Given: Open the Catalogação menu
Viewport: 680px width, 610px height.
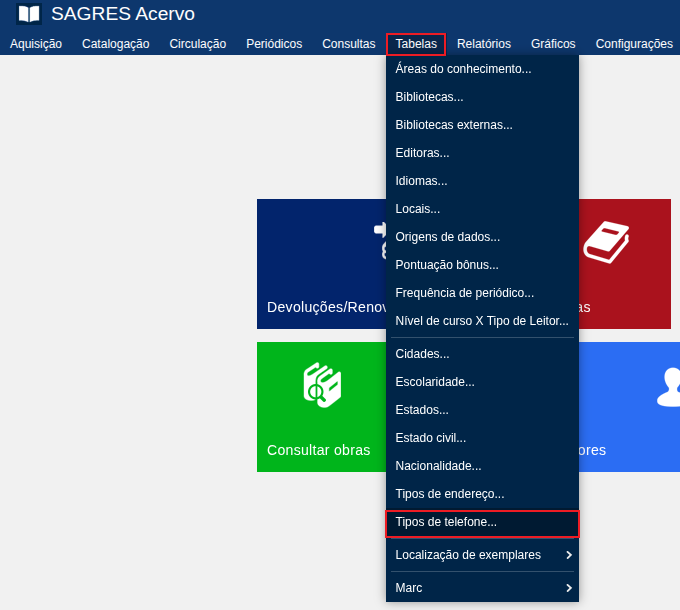Looking at the screenshot, I should 116,44.
